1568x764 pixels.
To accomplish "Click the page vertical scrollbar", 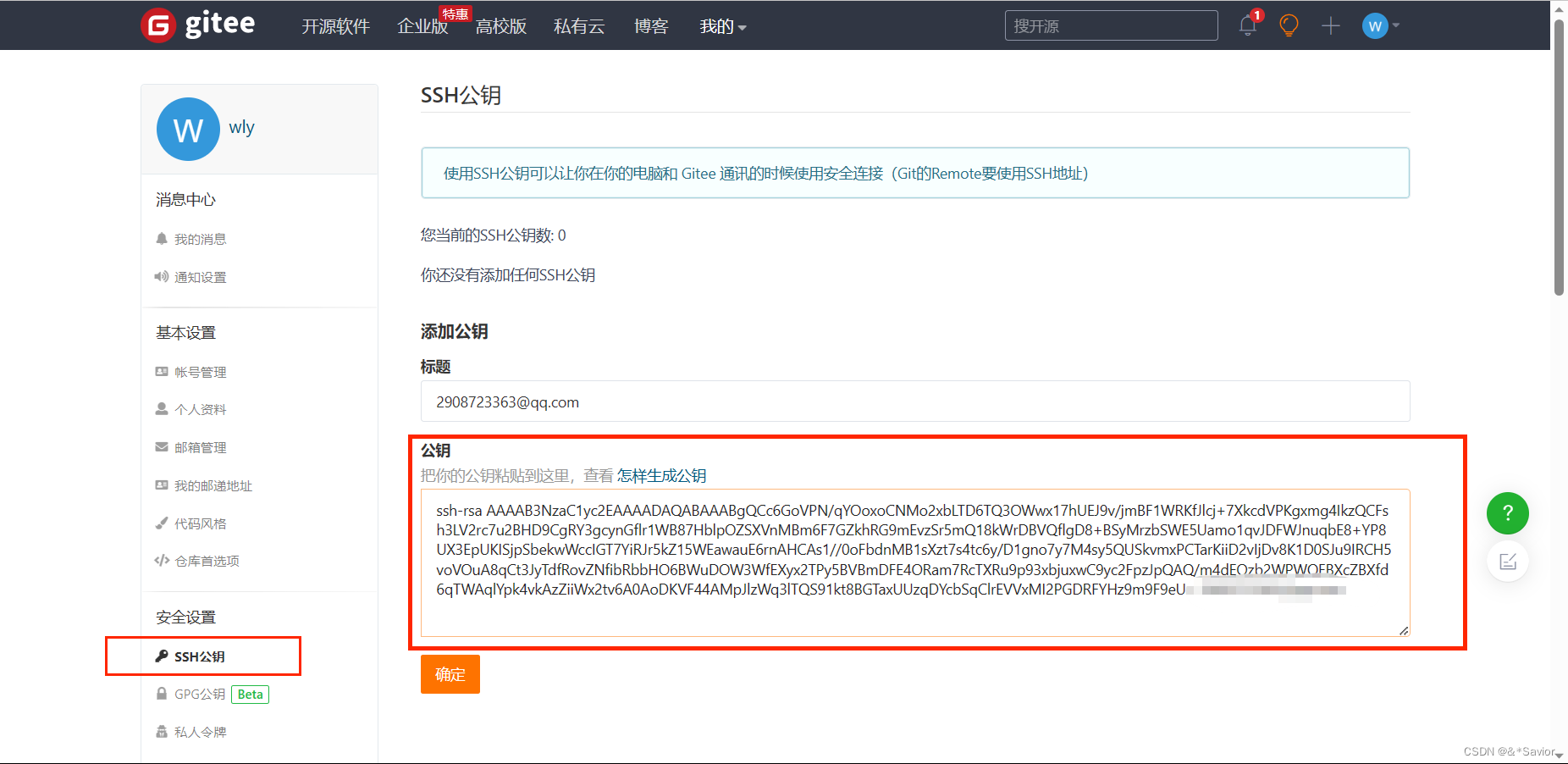I will point(1559,158).
